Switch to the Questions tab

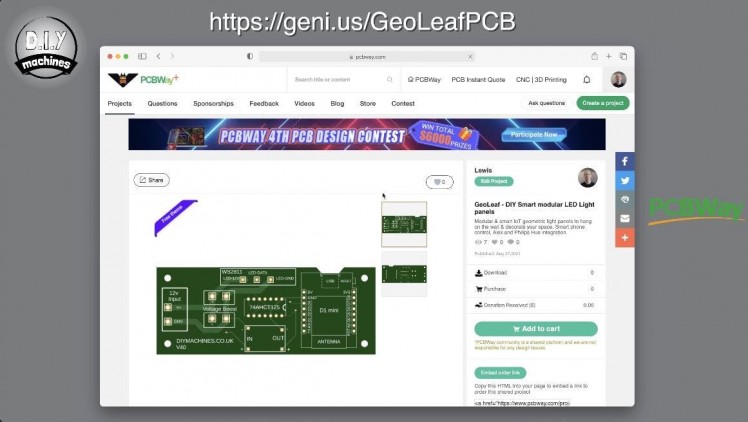(x=162, y=103)
